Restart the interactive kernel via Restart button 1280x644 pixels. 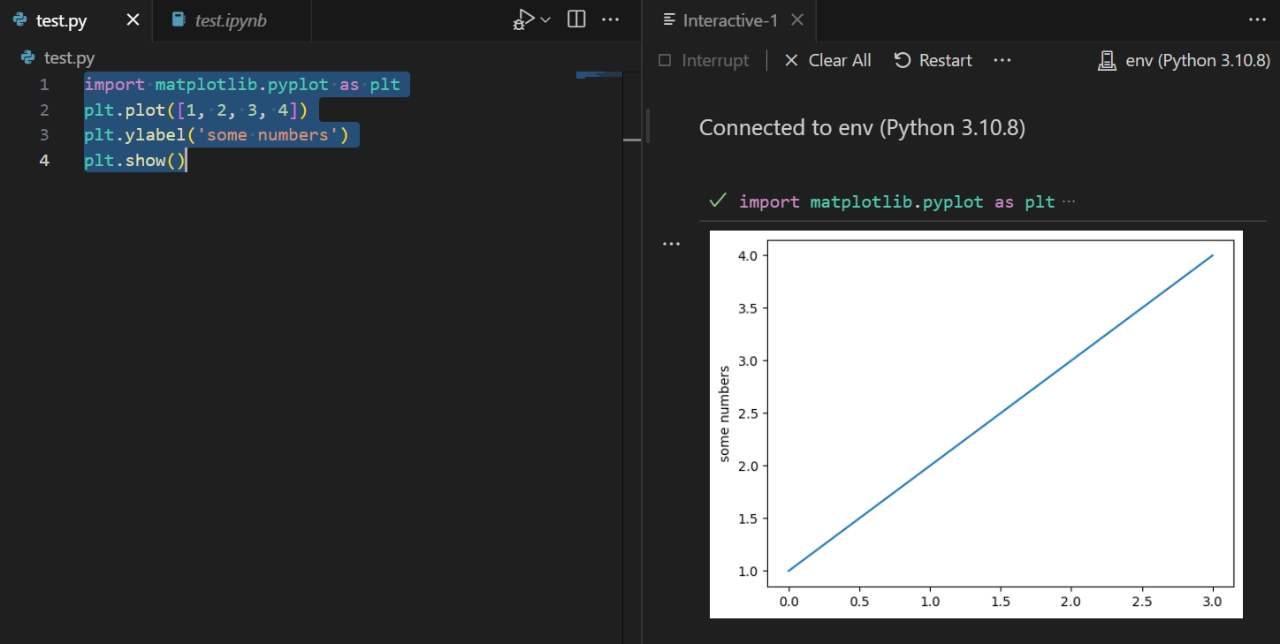(x=932, y=60)
